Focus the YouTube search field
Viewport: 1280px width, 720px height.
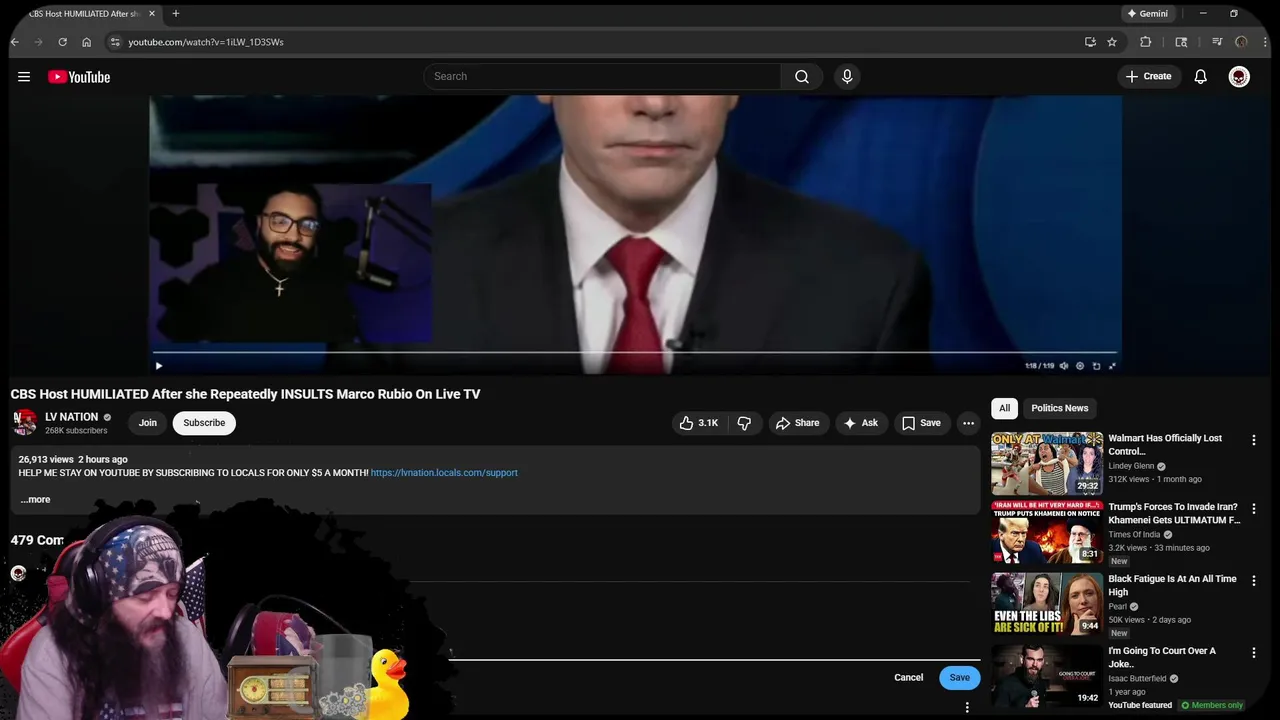click(x=602, y=77)
